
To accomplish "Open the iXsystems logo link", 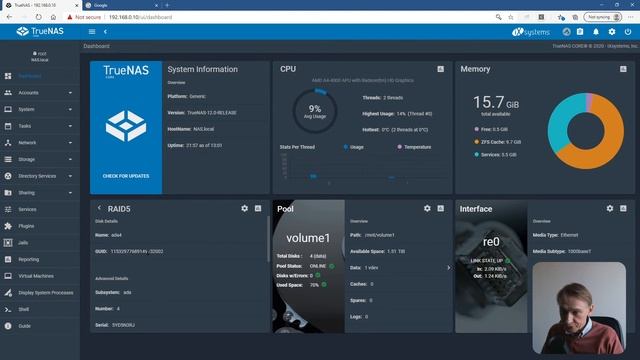I will [531, 32].
